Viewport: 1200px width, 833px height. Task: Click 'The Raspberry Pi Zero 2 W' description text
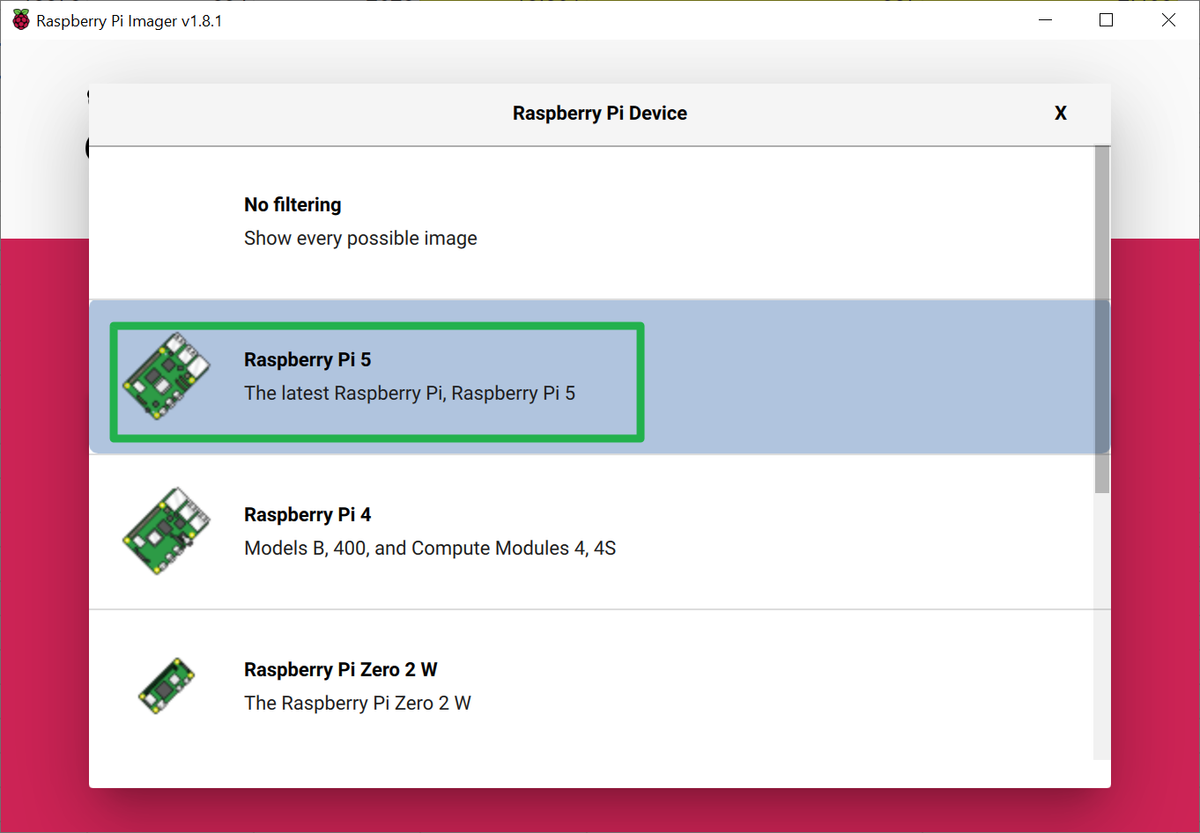[x=358, y=703]
